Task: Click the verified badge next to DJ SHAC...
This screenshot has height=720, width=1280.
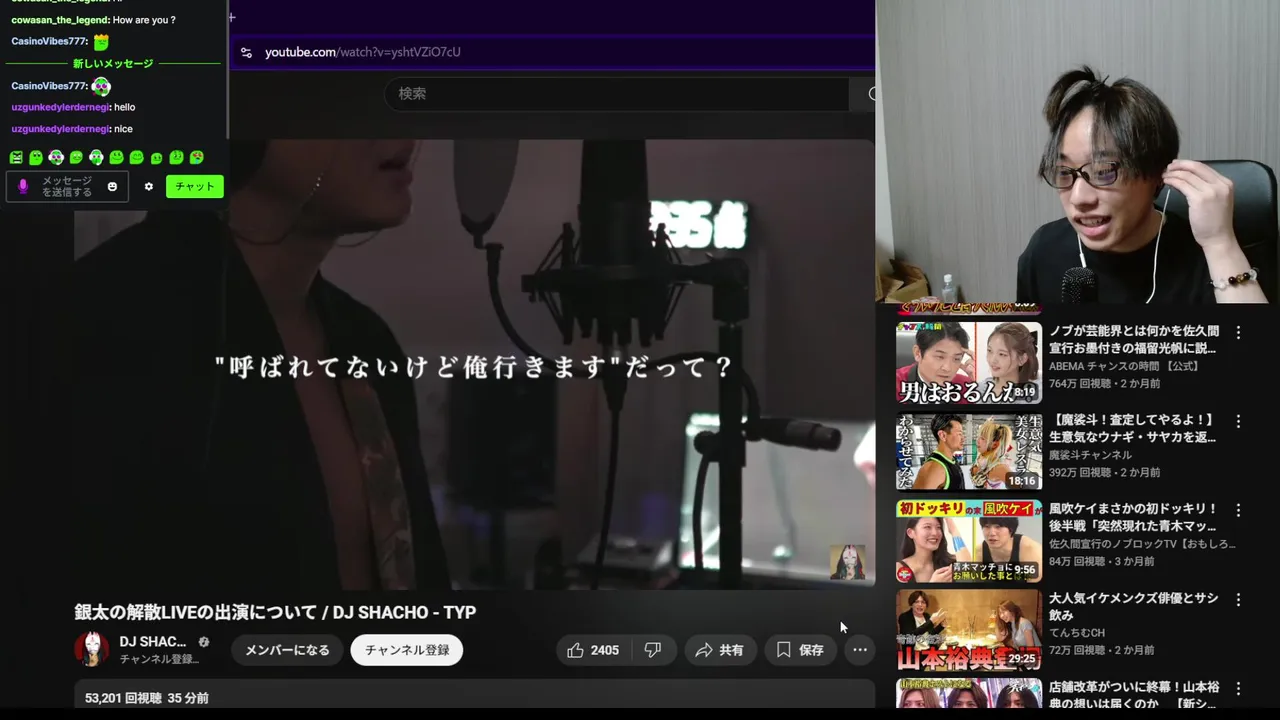Action: 204,642
